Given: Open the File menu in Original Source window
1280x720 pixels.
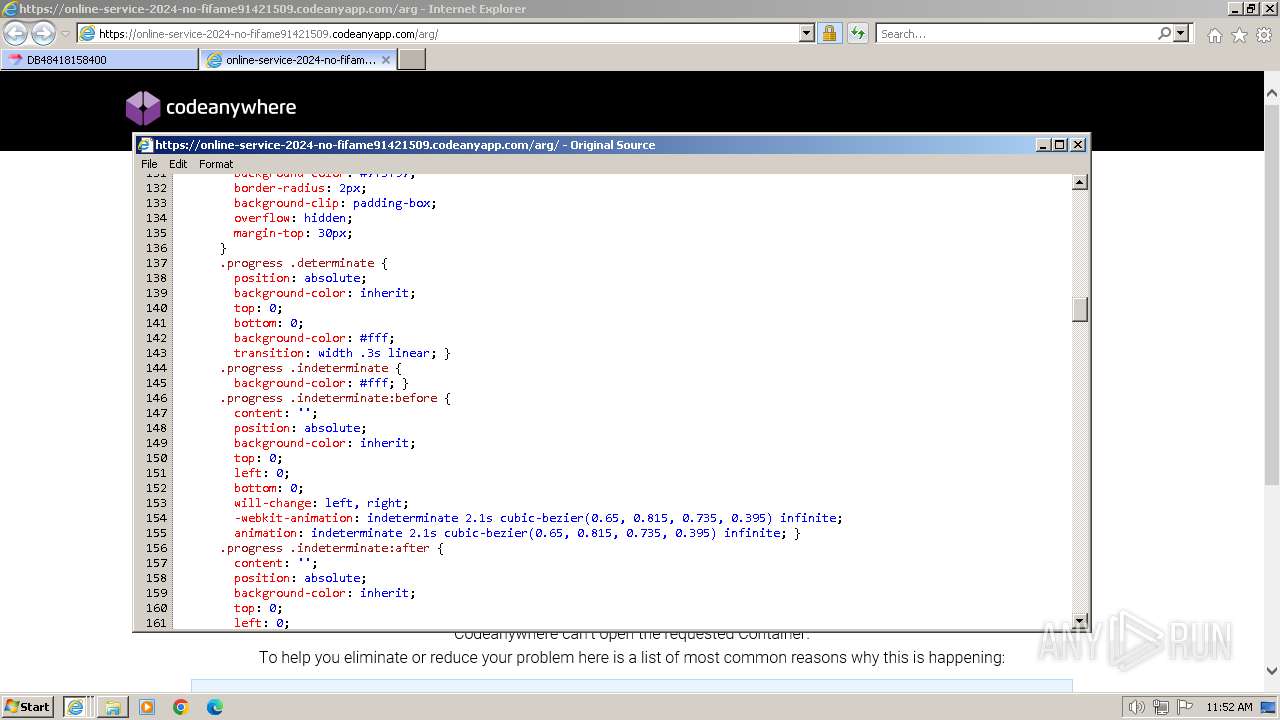Looking at the screenshot, I should [x=149, y=164].
